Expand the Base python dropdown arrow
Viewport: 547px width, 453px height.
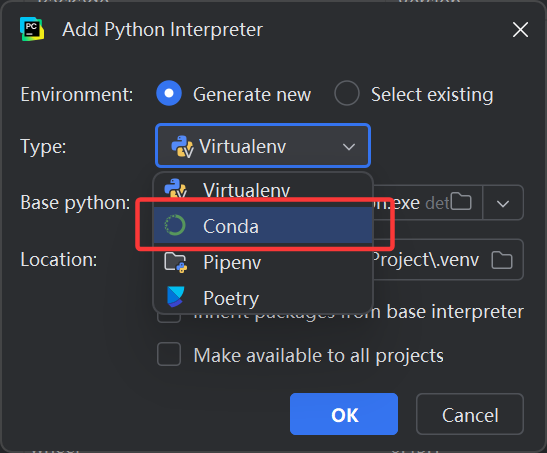(x=503, y=203)
